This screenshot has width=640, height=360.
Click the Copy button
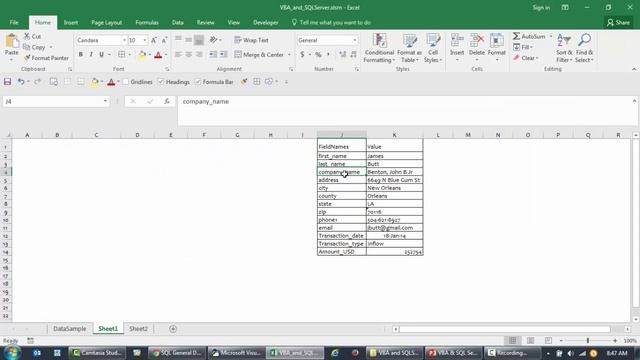[35, 47]
